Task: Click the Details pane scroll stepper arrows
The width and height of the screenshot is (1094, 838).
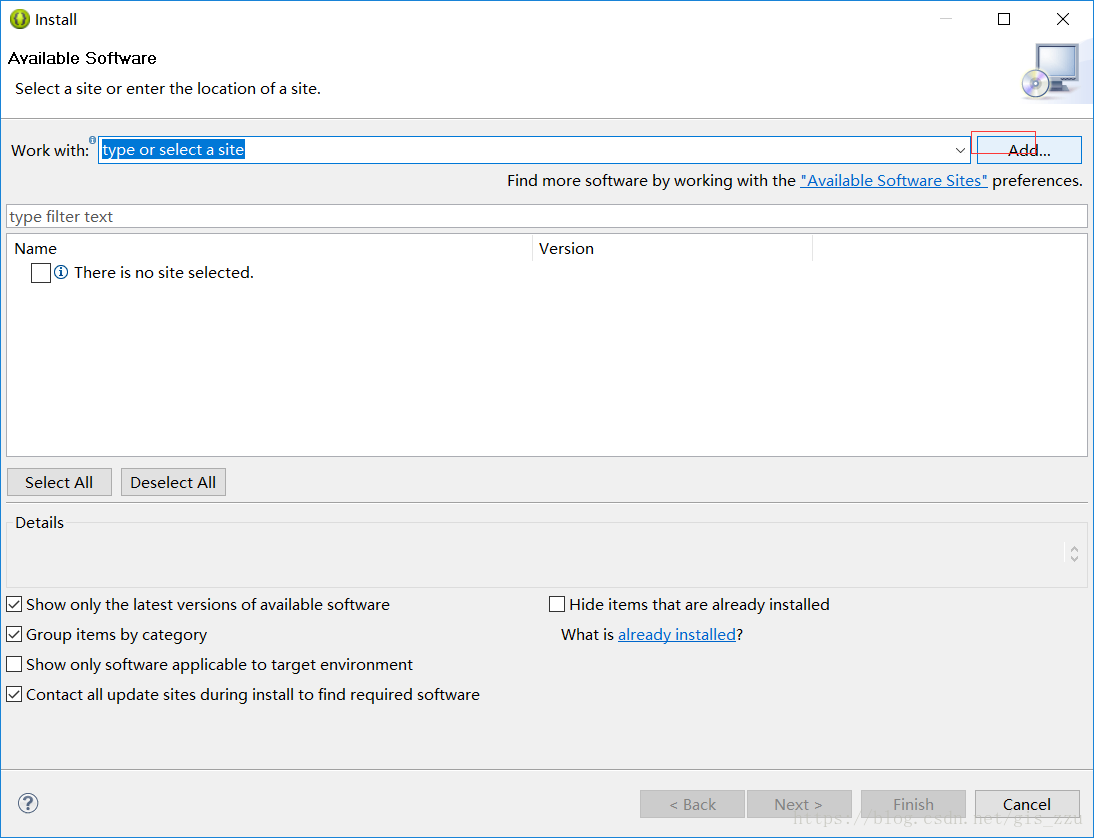Action: pyautogui.click(x=1074, y=554)
